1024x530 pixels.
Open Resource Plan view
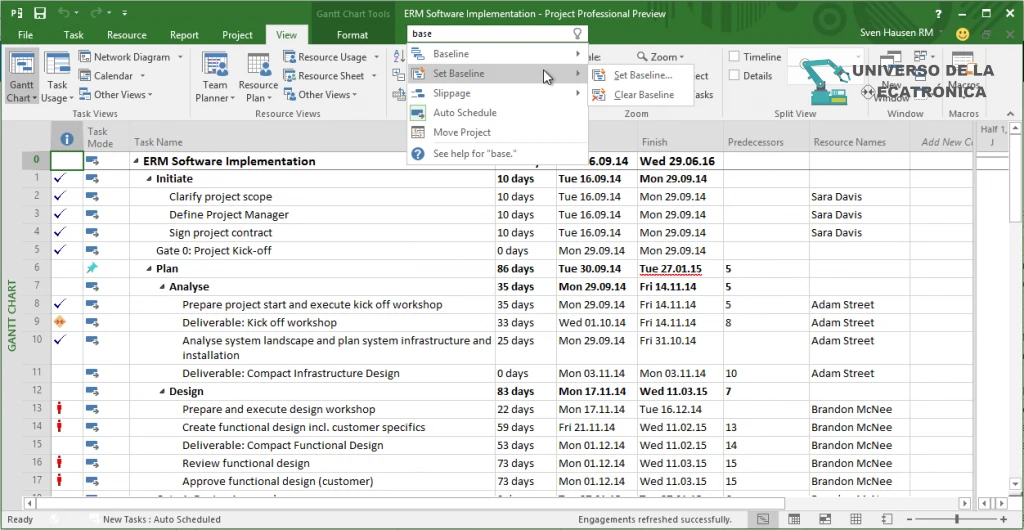258,78
